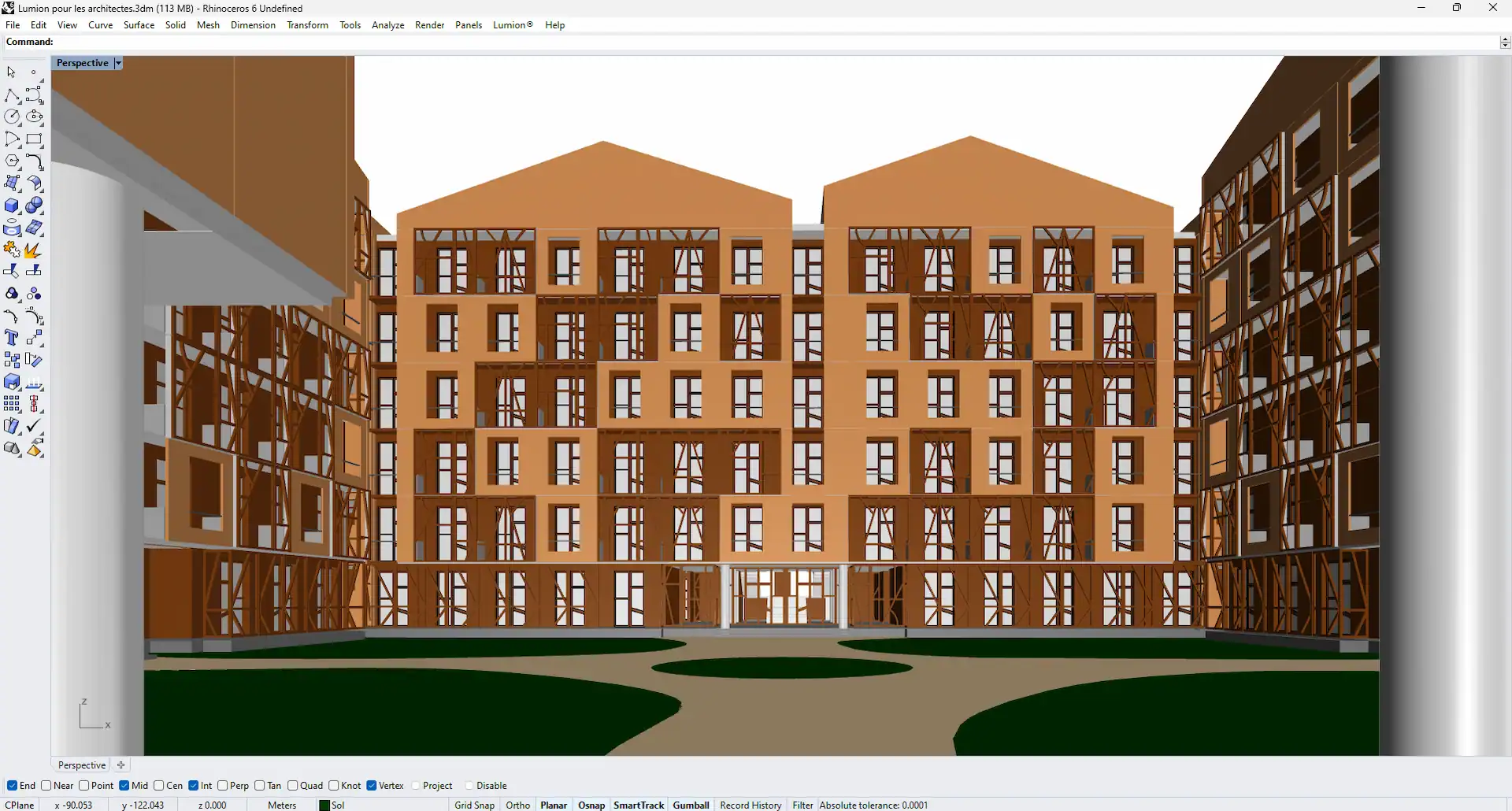Screen dimensions: 1512x811
Task: Enable the Near object snap
Action: (46, 785)
